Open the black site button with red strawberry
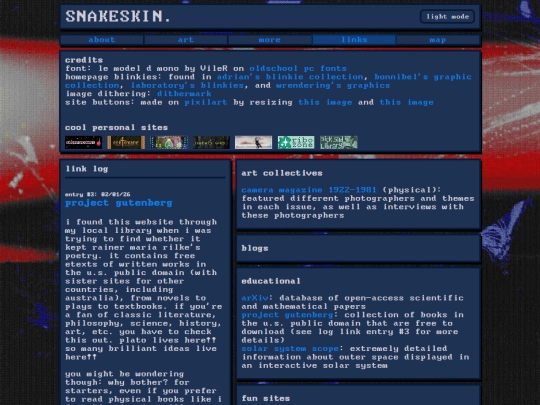 (83, 142)
